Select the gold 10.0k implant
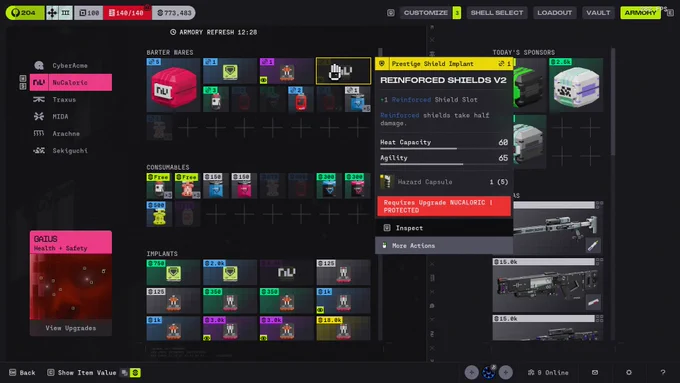 tap(343, 329)
